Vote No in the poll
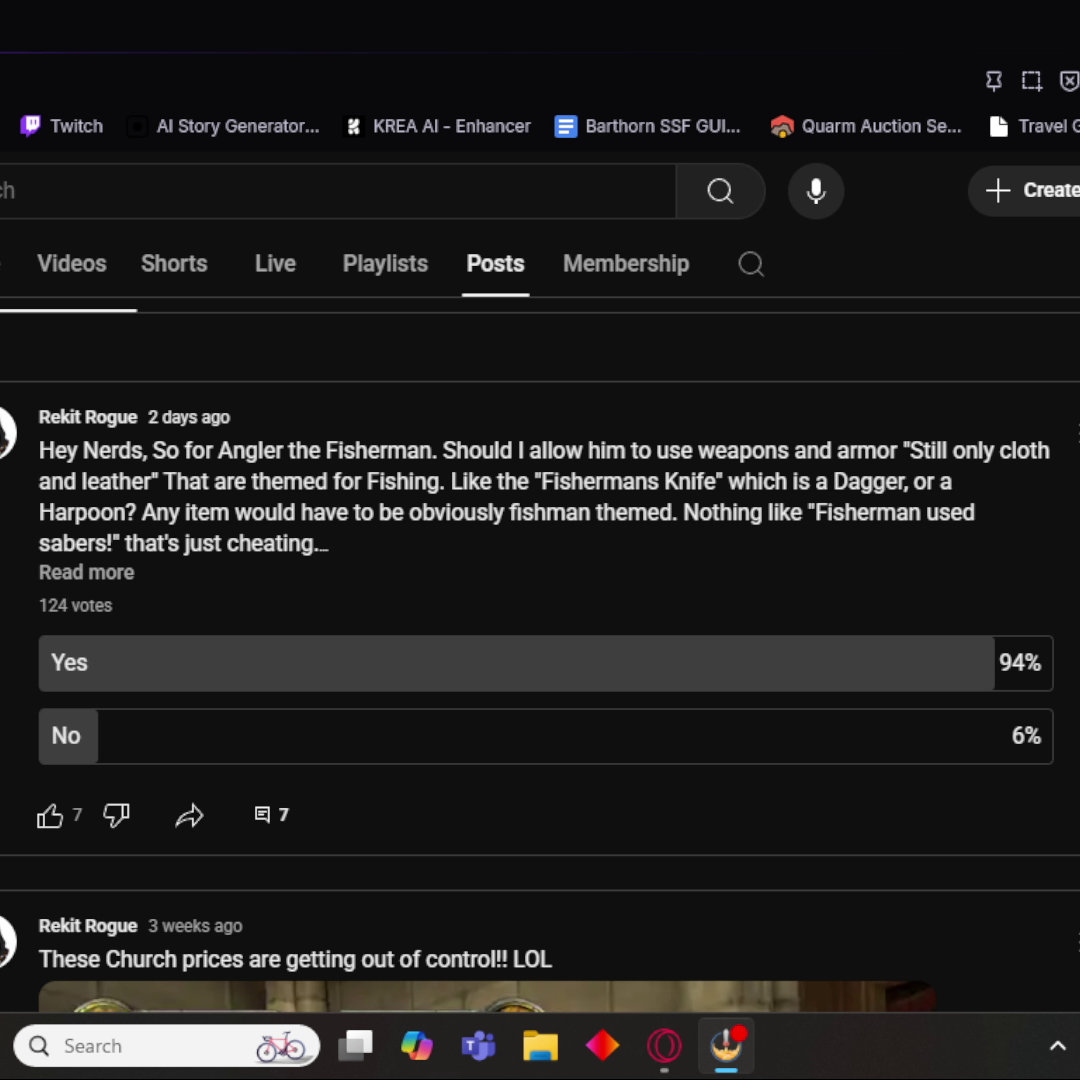Viewport: 1080px width, 1080px height. 545,736
